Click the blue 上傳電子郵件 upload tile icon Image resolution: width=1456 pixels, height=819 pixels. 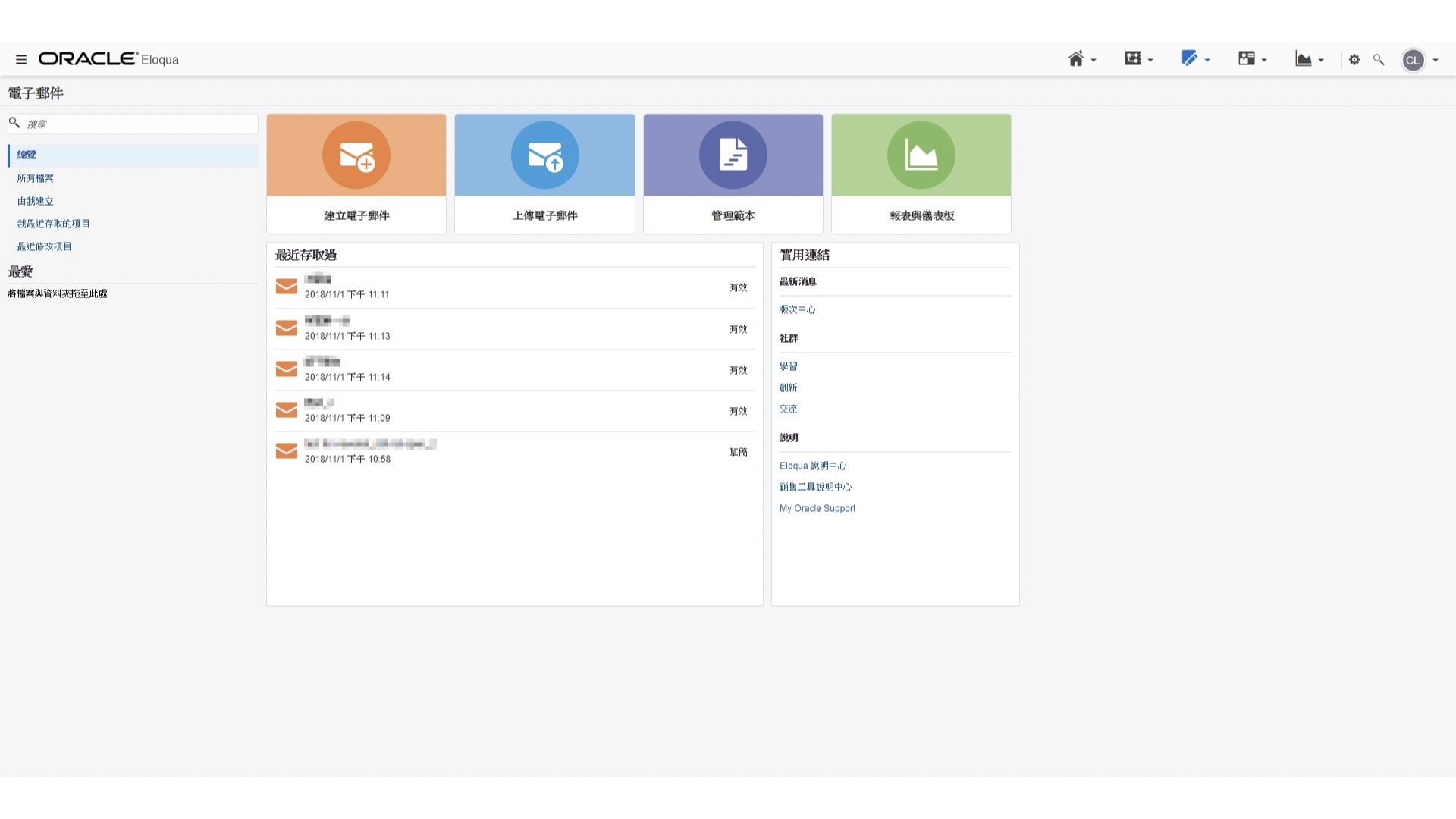[544, 155]
